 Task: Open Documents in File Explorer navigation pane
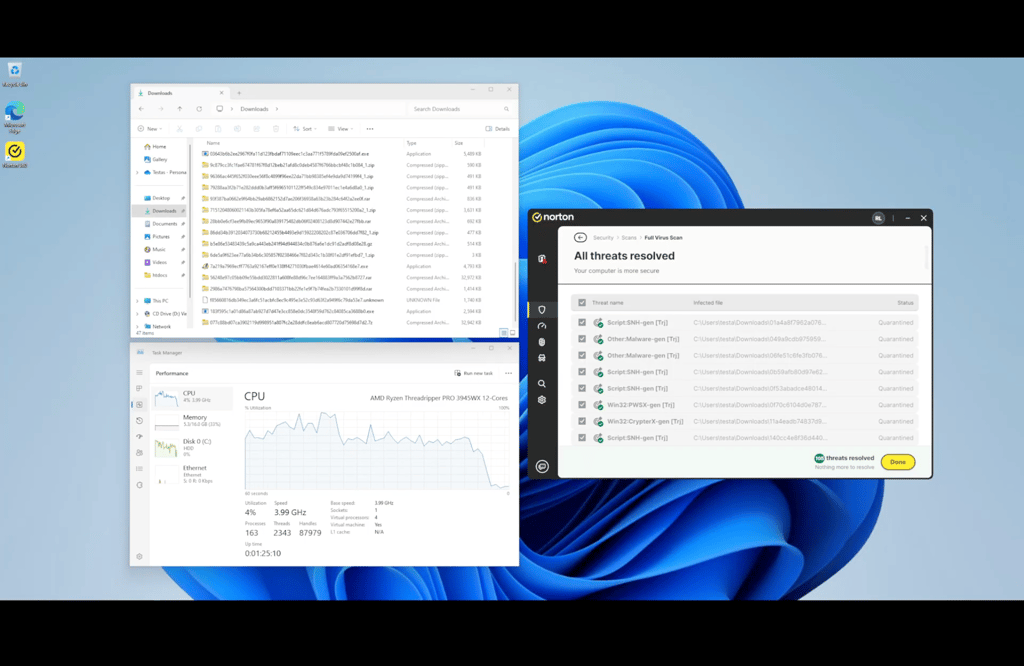pyautogui.click(x=164, y=224)
